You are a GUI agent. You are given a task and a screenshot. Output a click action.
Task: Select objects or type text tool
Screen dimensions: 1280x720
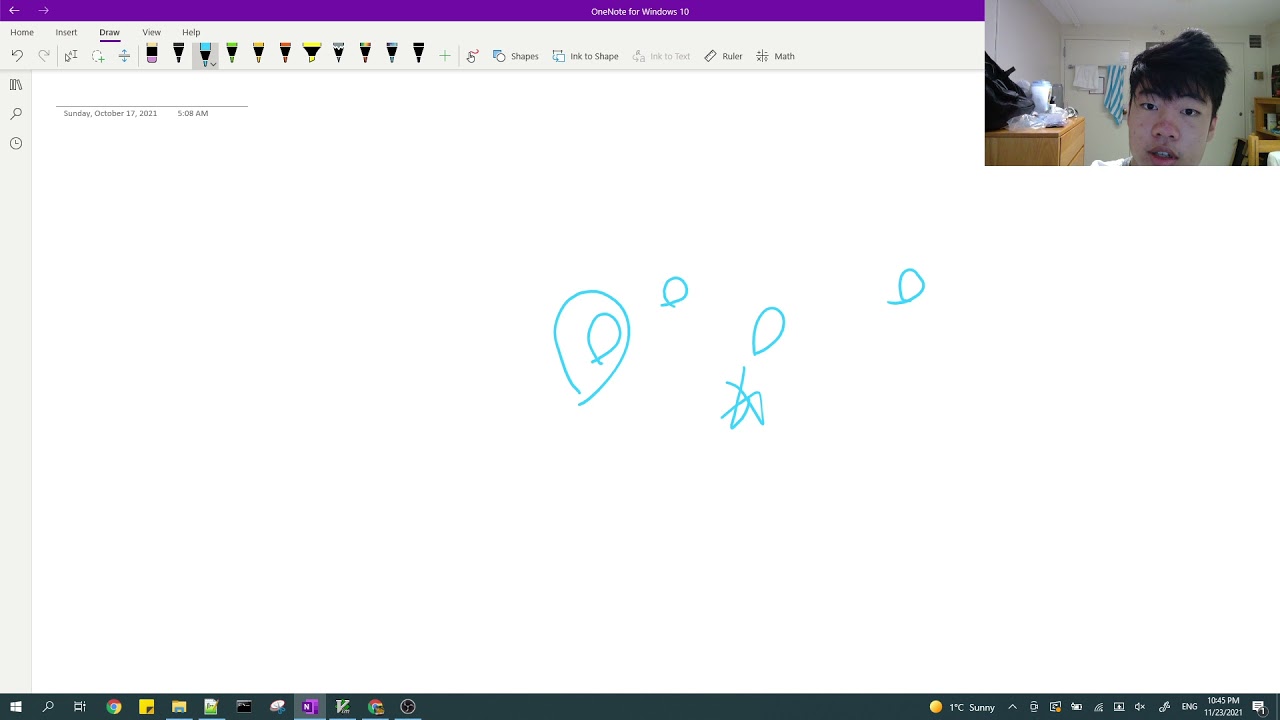coord(71,56)
